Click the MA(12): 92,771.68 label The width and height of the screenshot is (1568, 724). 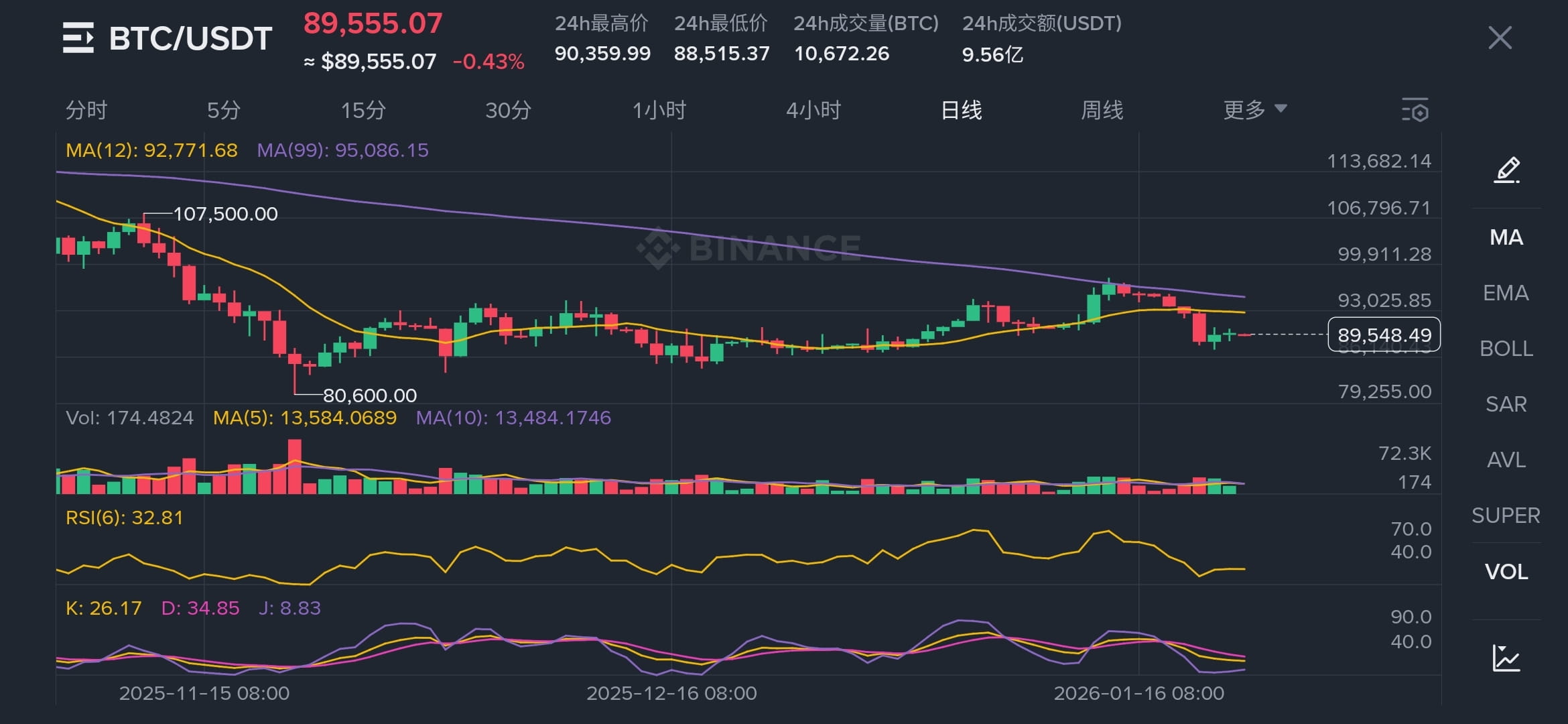tap(151, 150)
